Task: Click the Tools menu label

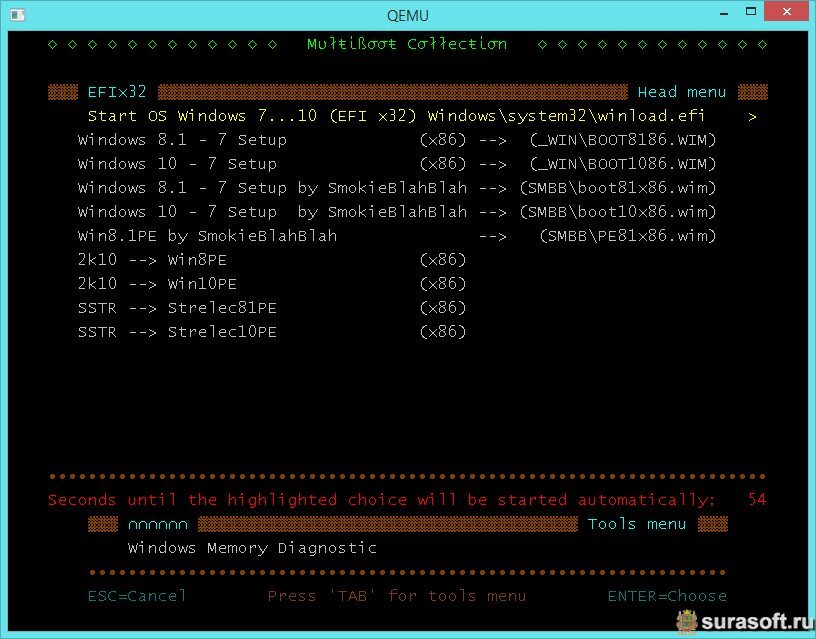Action: click(x=636, y=523)
